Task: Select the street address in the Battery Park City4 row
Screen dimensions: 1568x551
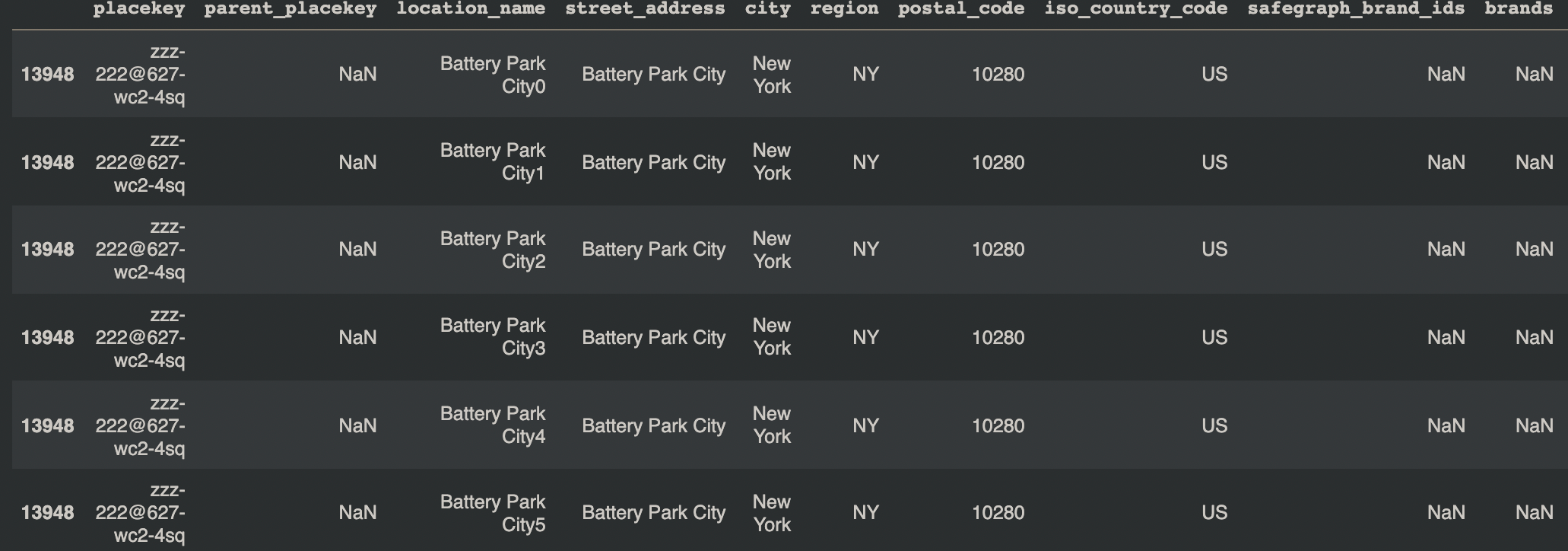Action: [654, 425]
